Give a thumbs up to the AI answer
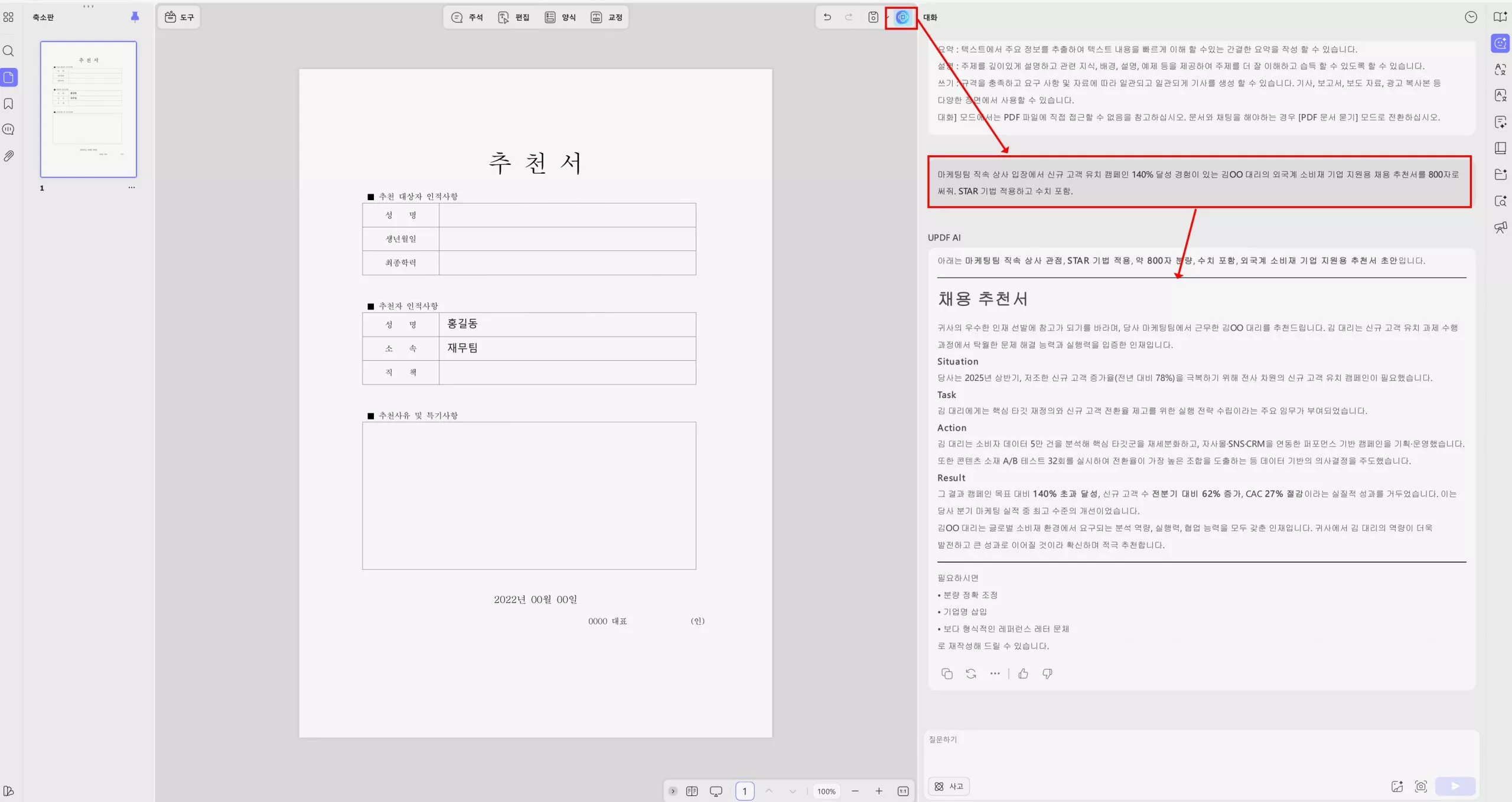This screenshot has height=802, width=1512. tap(1023, 673)
